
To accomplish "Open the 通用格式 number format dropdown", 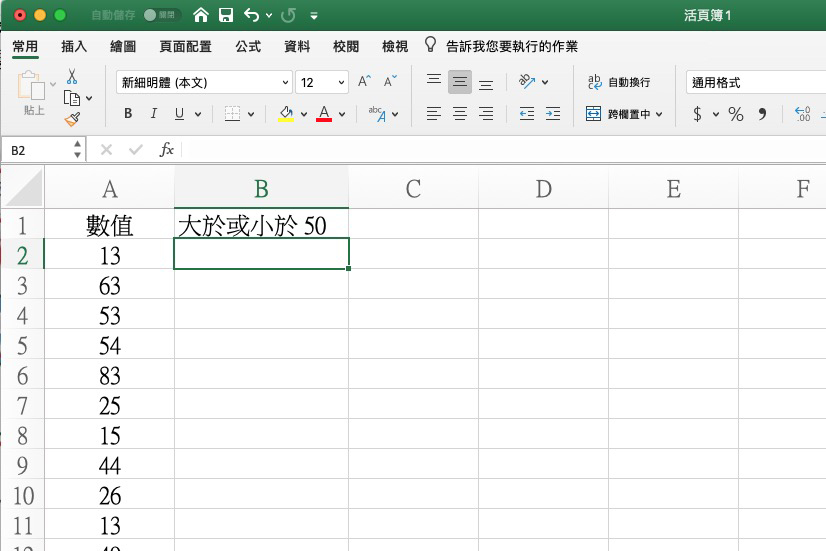I will pyautogui.click(x=756, y=83).
